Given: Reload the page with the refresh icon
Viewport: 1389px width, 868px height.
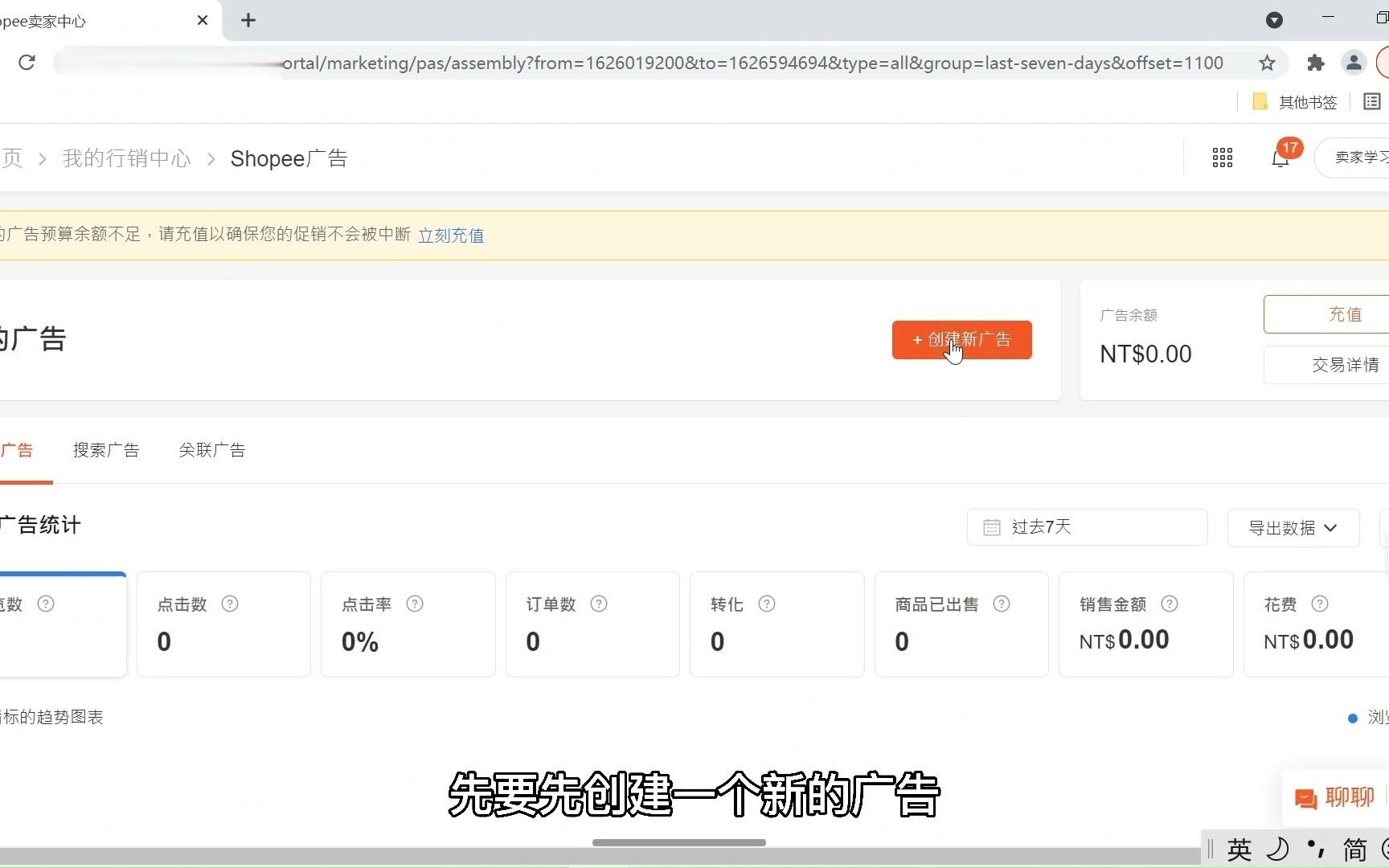Looking at the screenshot, I should click(27, 63).
